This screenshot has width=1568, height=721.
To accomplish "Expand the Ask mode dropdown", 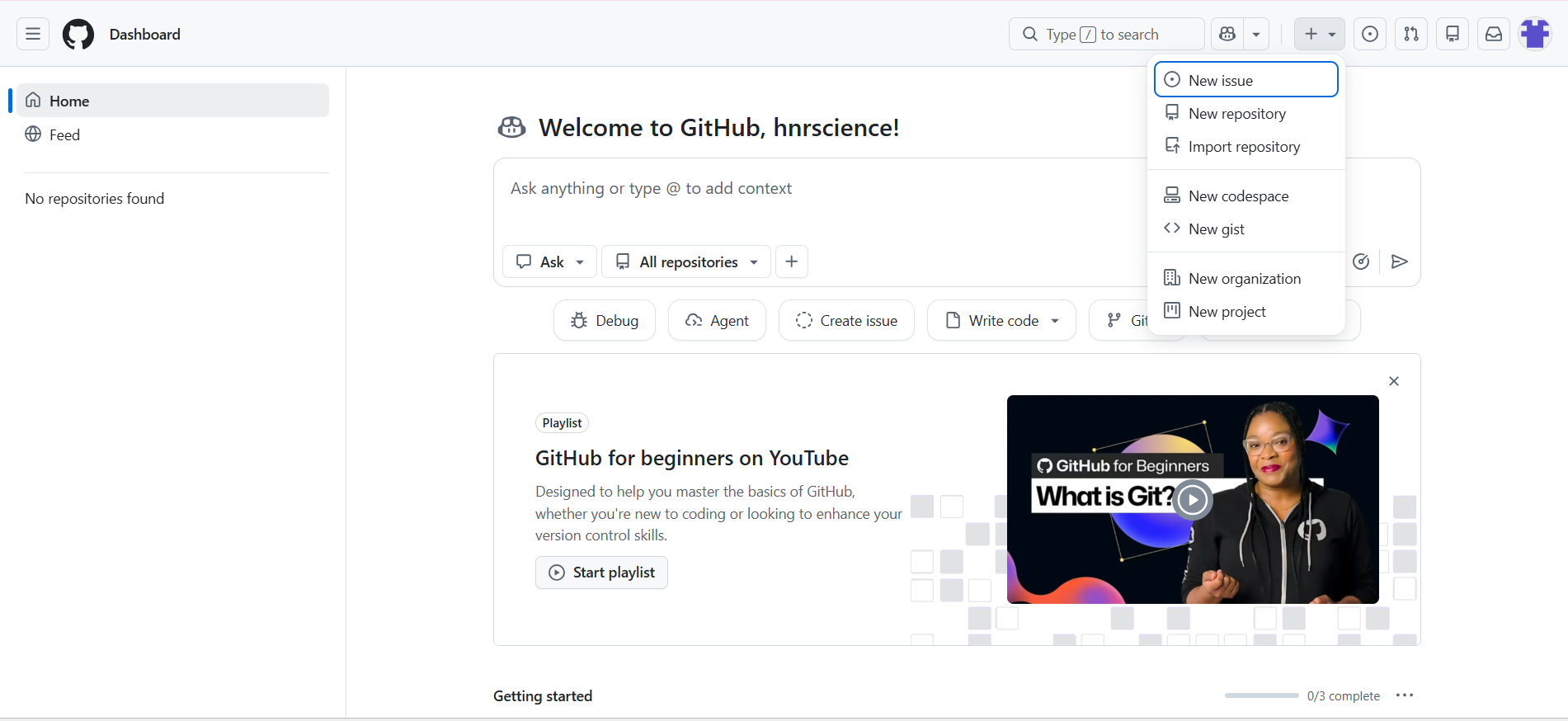I will point(549,262).
